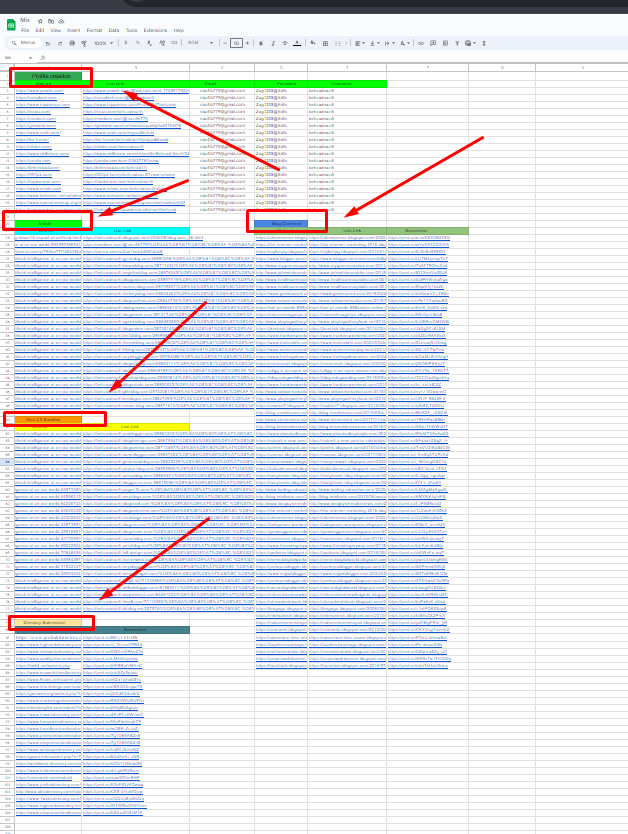Star the Mix spreadsheet
Viewport: 628px width, 834px height.
point(40,21)
